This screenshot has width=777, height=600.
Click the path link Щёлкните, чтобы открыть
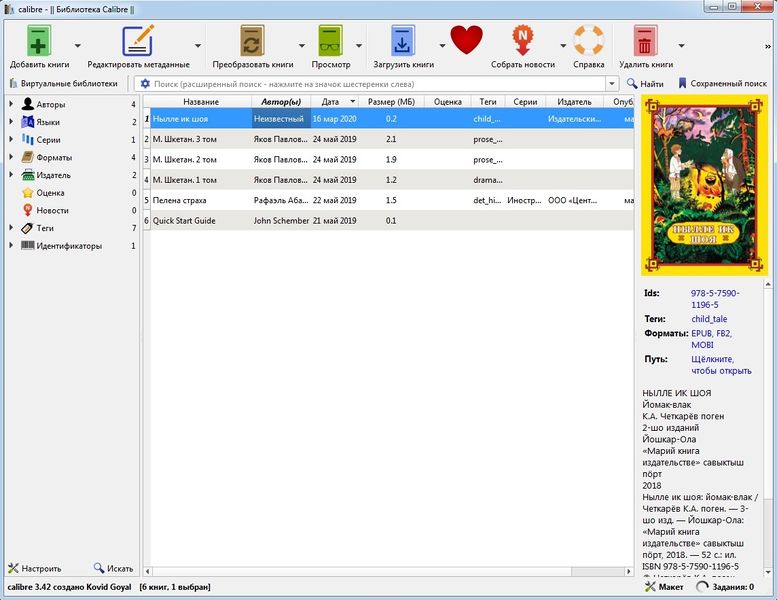(721, 365)
